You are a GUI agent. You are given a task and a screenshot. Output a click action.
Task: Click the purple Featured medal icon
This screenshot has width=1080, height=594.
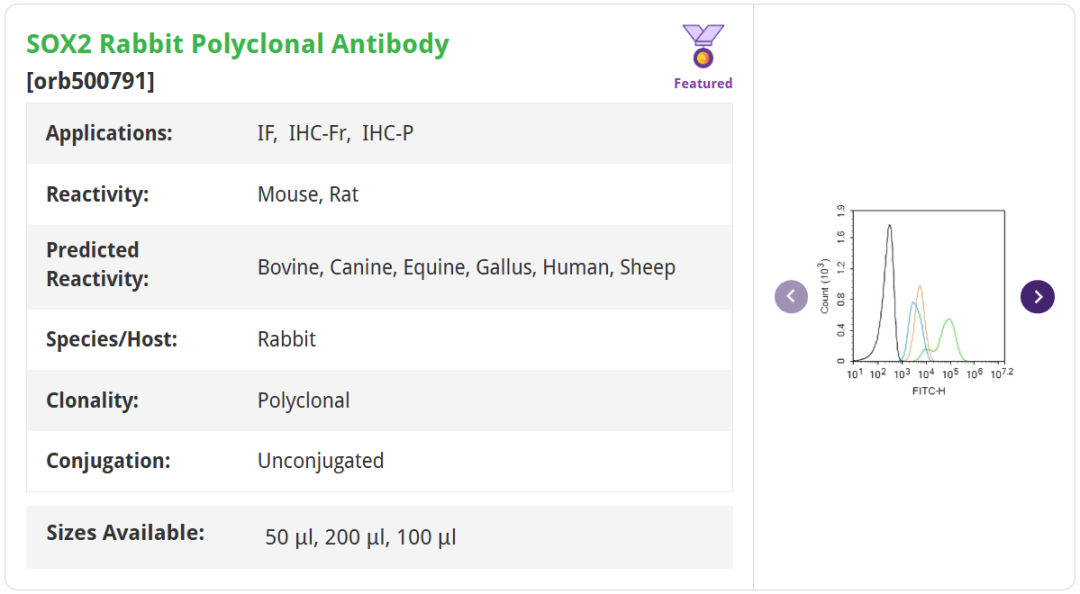pos(703,46)
